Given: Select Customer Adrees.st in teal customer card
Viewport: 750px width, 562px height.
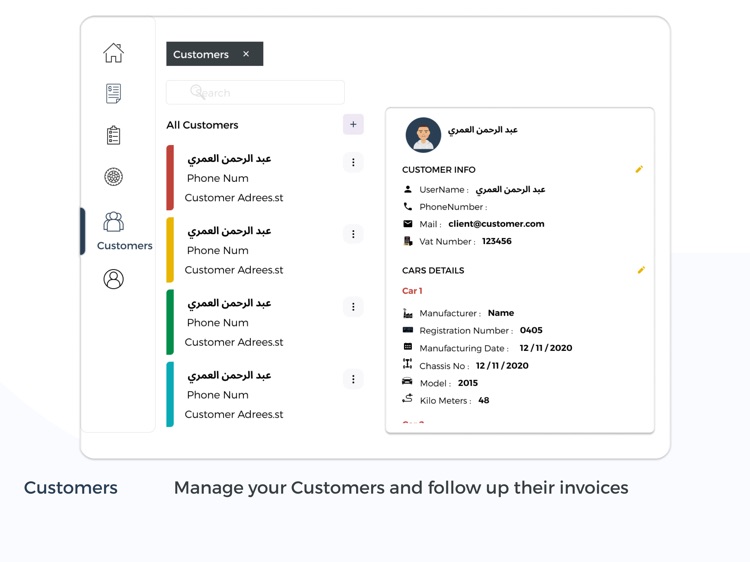Looking at the screenshot, I should 234,414.
